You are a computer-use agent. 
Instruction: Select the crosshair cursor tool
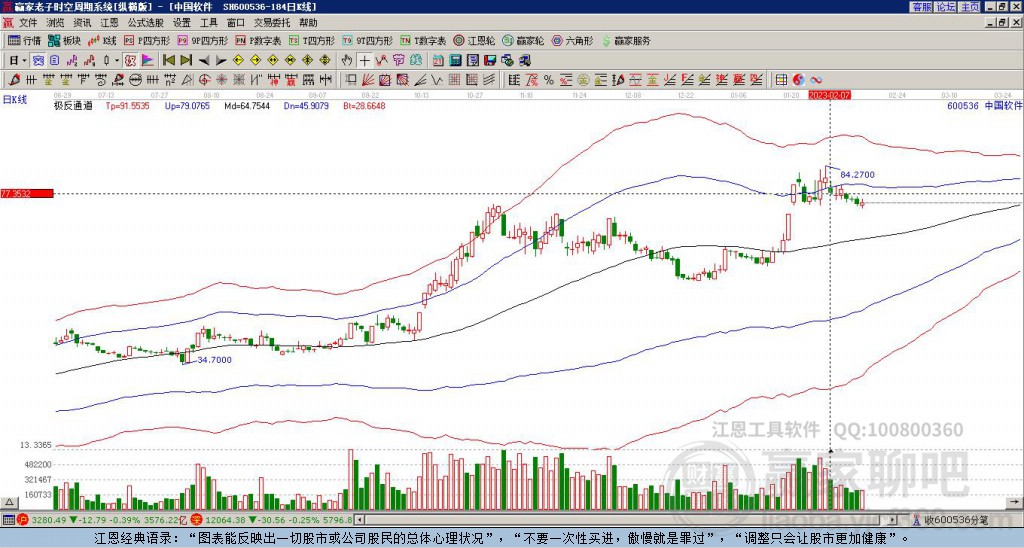pos(365,60)
